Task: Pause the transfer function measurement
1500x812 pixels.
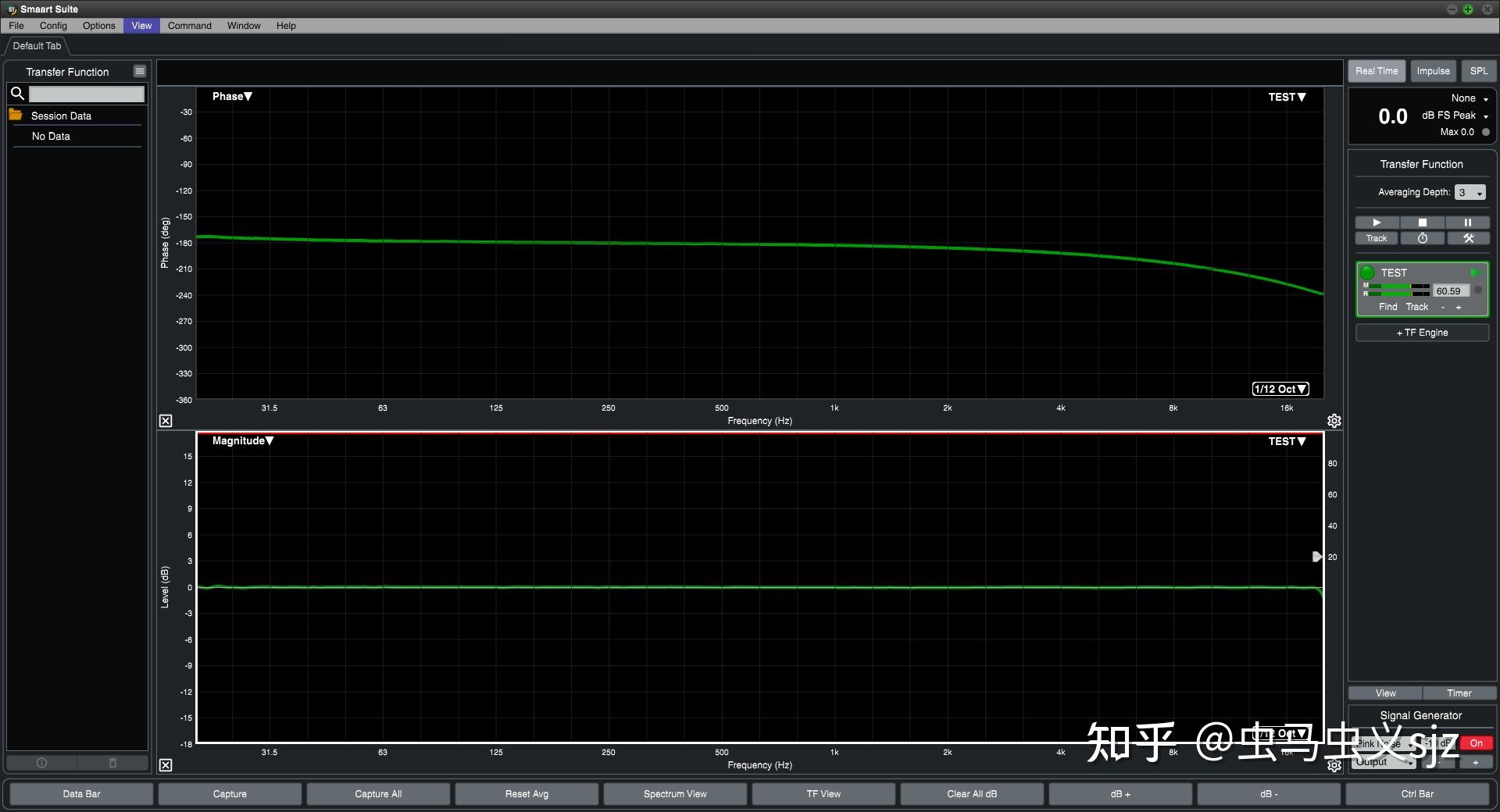Action: point(1468,223)
